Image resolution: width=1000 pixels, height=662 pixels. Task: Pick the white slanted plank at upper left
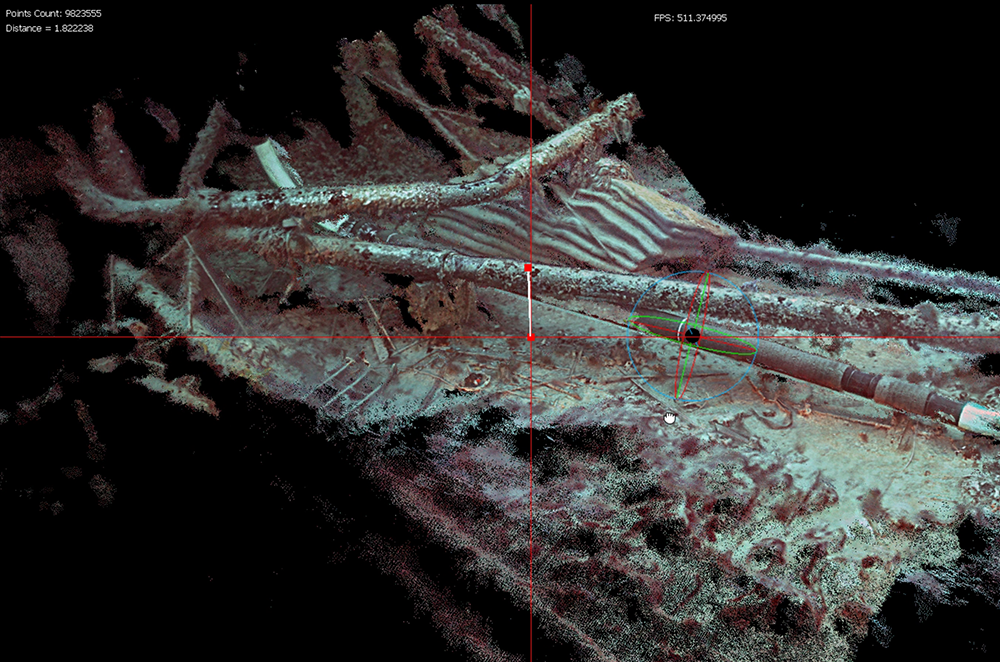tap(275, 163)
